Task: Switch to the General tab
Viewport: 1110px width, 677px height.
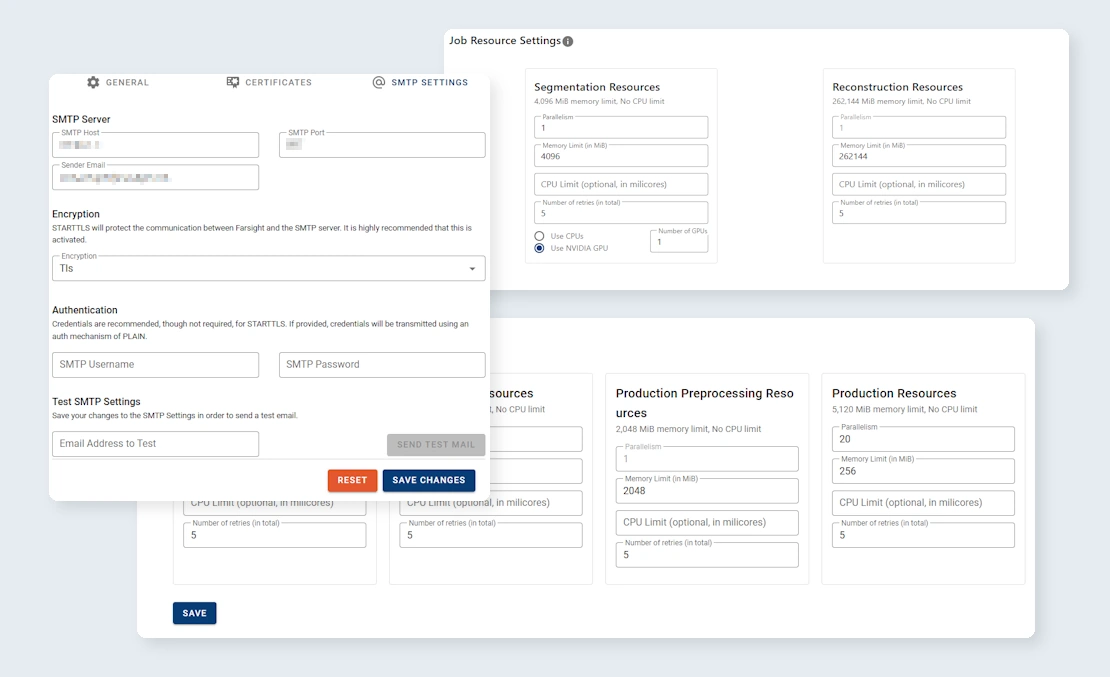Action: tap(118, 82)
